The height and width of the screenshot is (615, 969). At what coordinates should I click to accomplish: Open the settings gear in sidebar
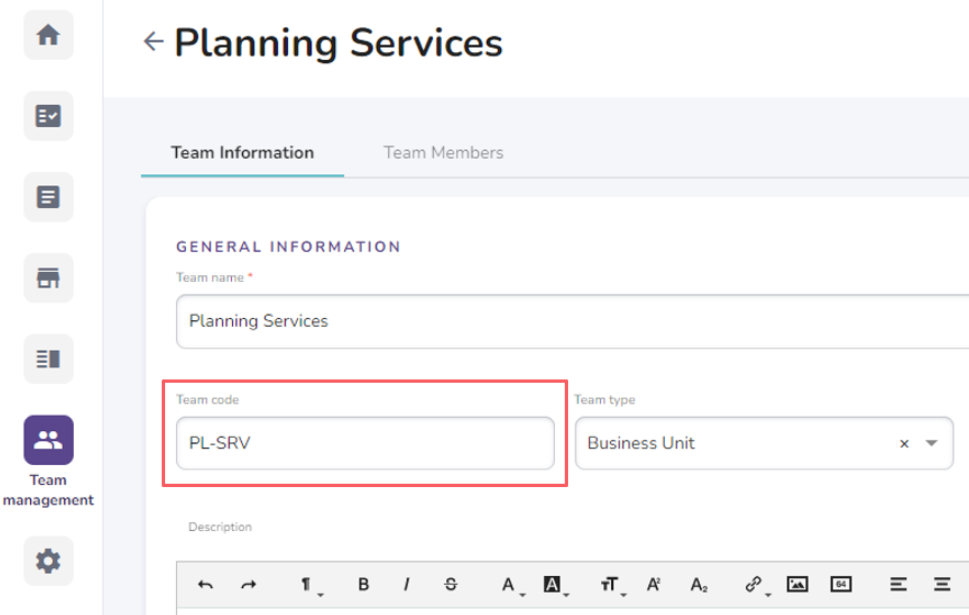click(48, 561)
